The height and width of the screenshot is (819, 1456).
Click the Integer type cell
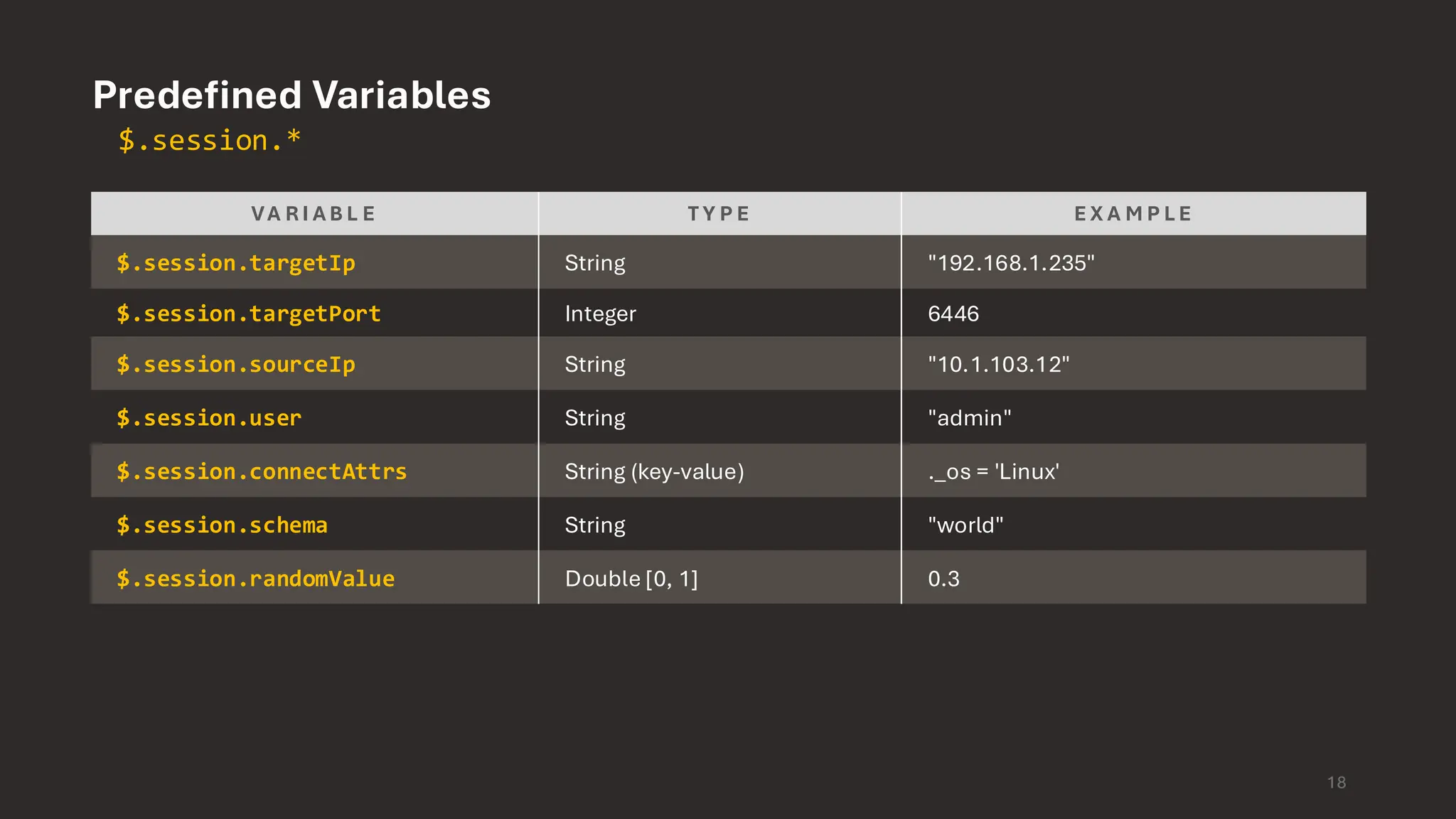coord(600,314)
